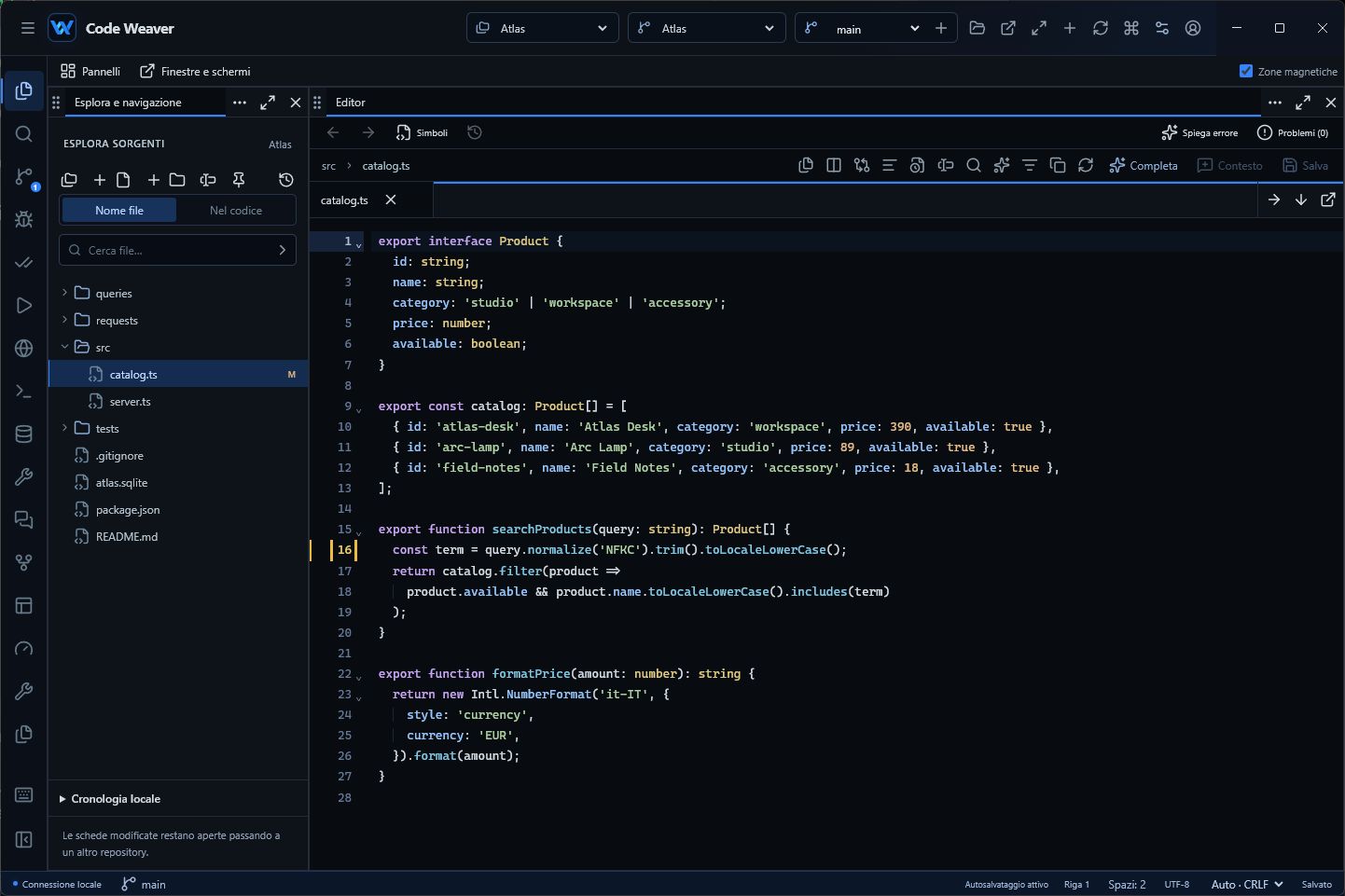Click the Completa AI button

[x=1144, y=165]
